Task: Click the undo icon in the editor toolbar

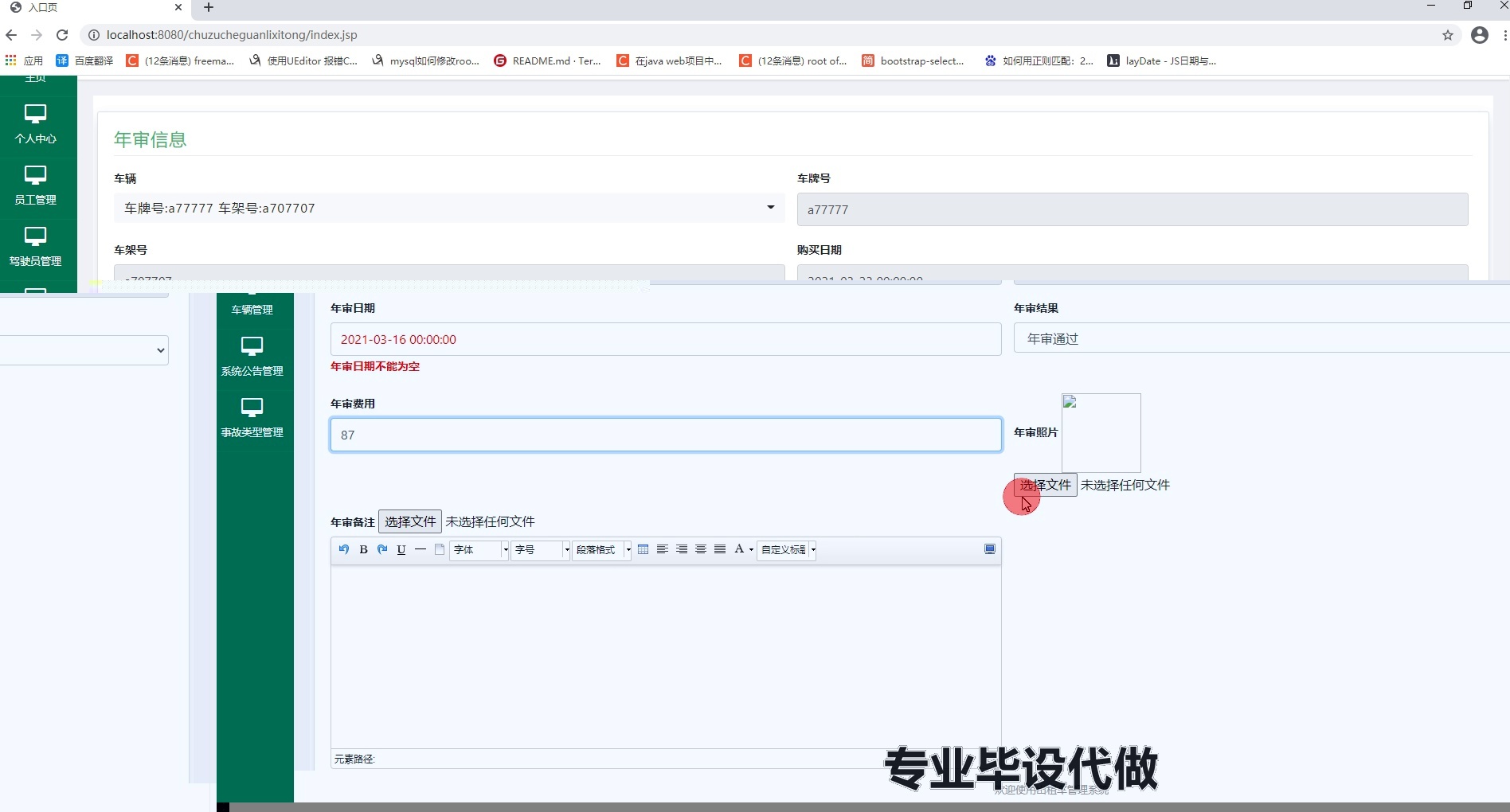Action: coord(344,549)
